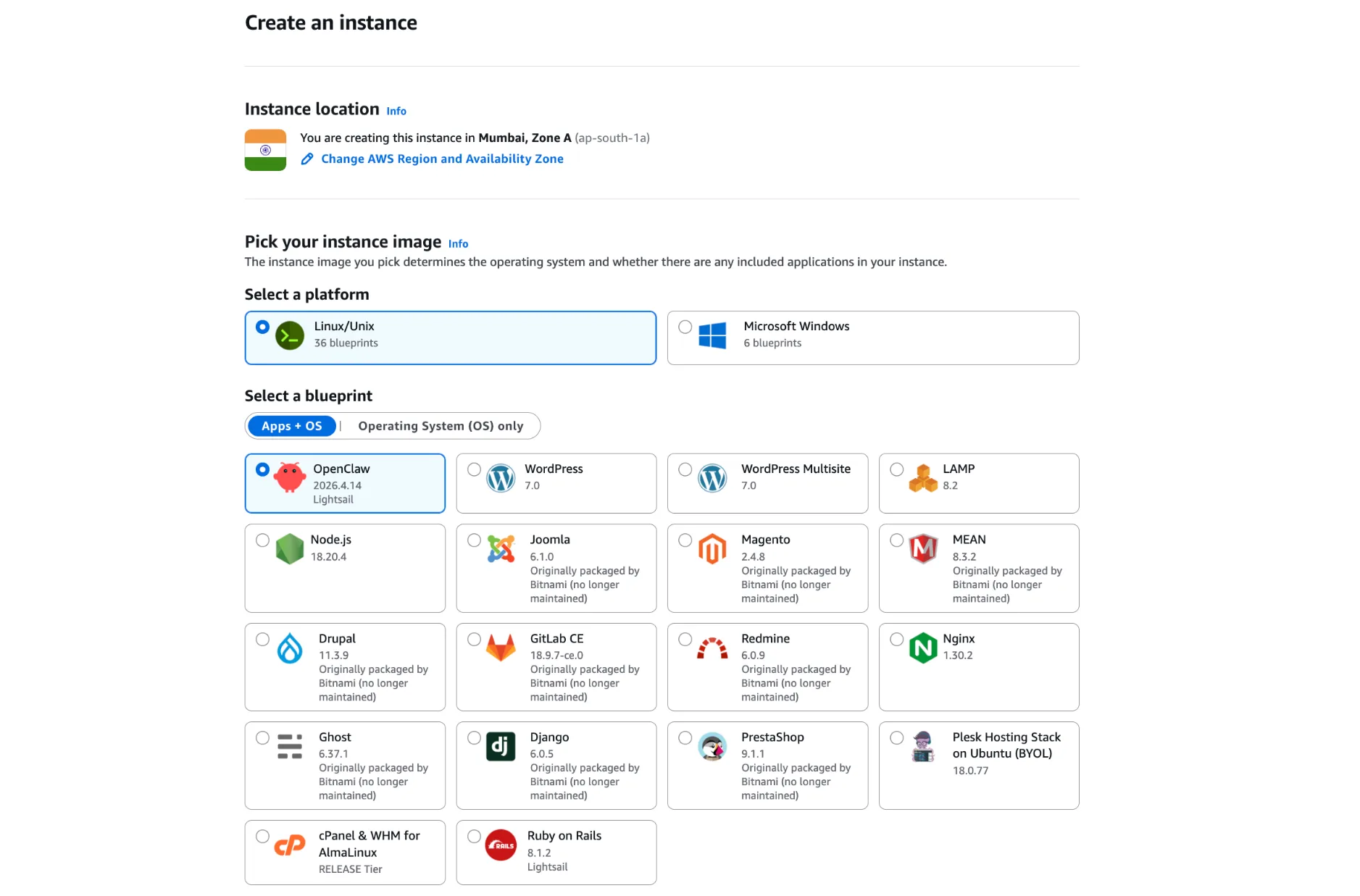Click the pencil edit icon beside Change AWS Region
The width and height of the screenshot is (1360, 896).
point(307,159)
